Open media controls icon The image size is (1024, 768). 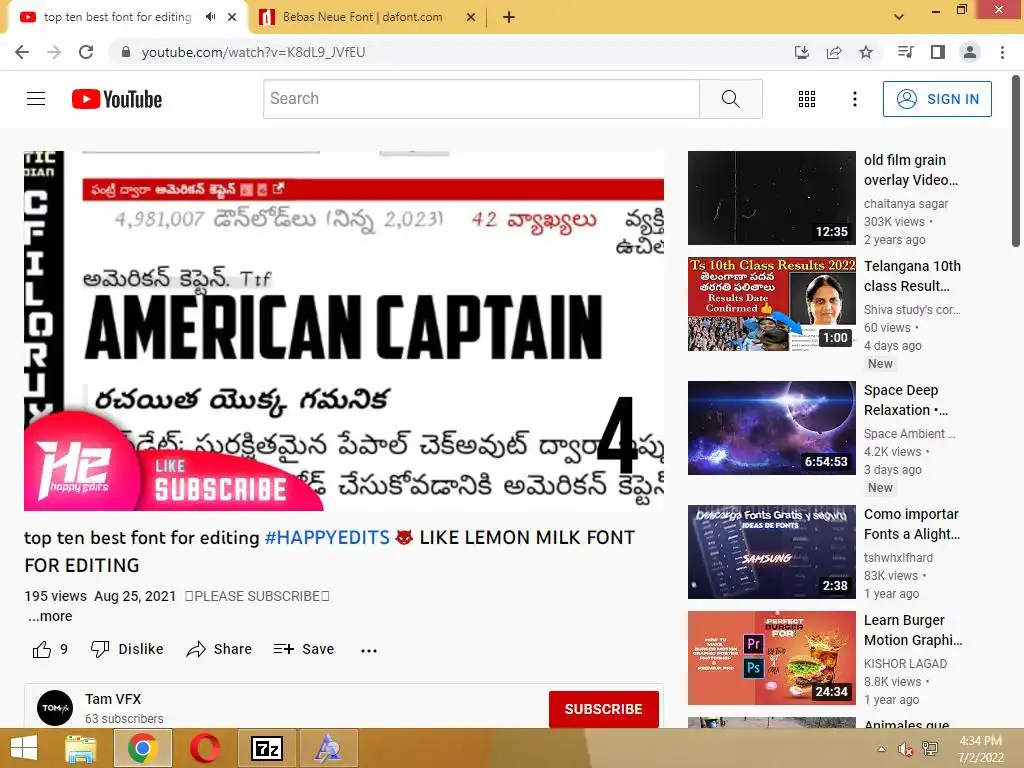click(x=905, y=52)
